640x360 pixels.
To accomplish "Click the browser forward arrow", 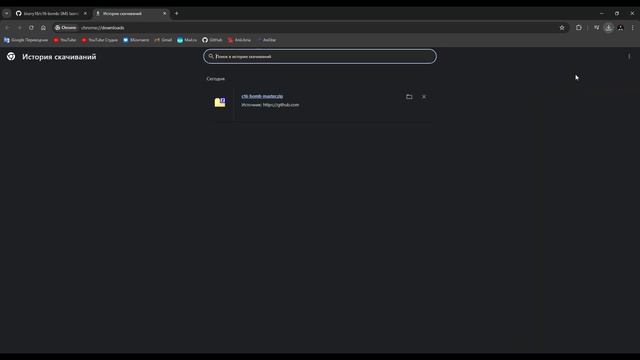I will (19, 28).
